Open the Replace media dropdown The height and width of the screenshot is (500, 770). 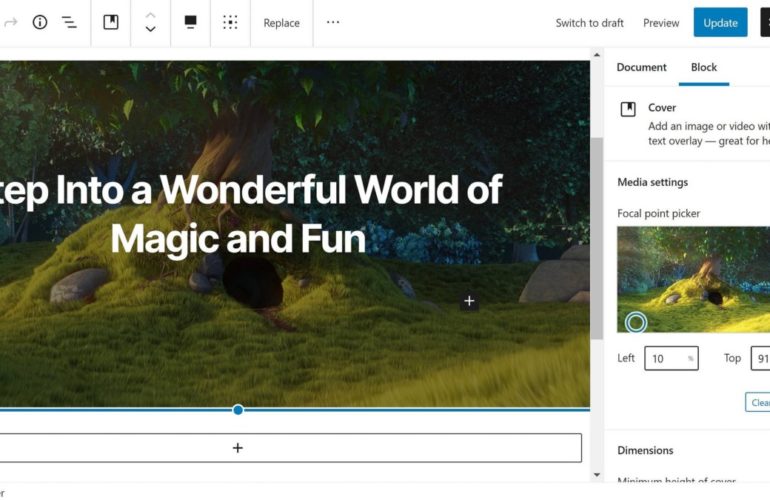point(281,23)
